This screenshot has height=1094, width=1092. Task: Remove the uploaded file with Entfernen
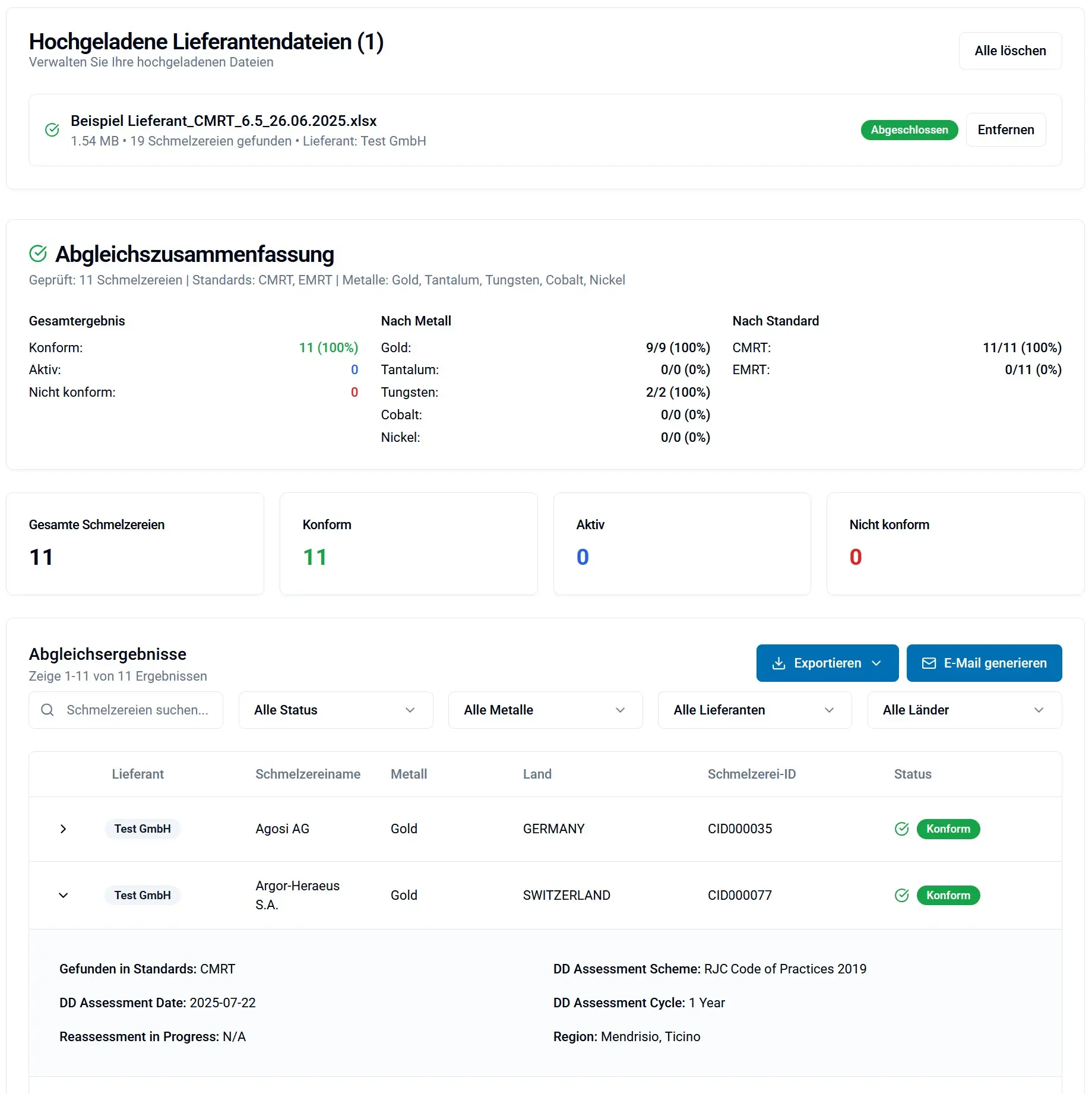tap(1005, 130)
